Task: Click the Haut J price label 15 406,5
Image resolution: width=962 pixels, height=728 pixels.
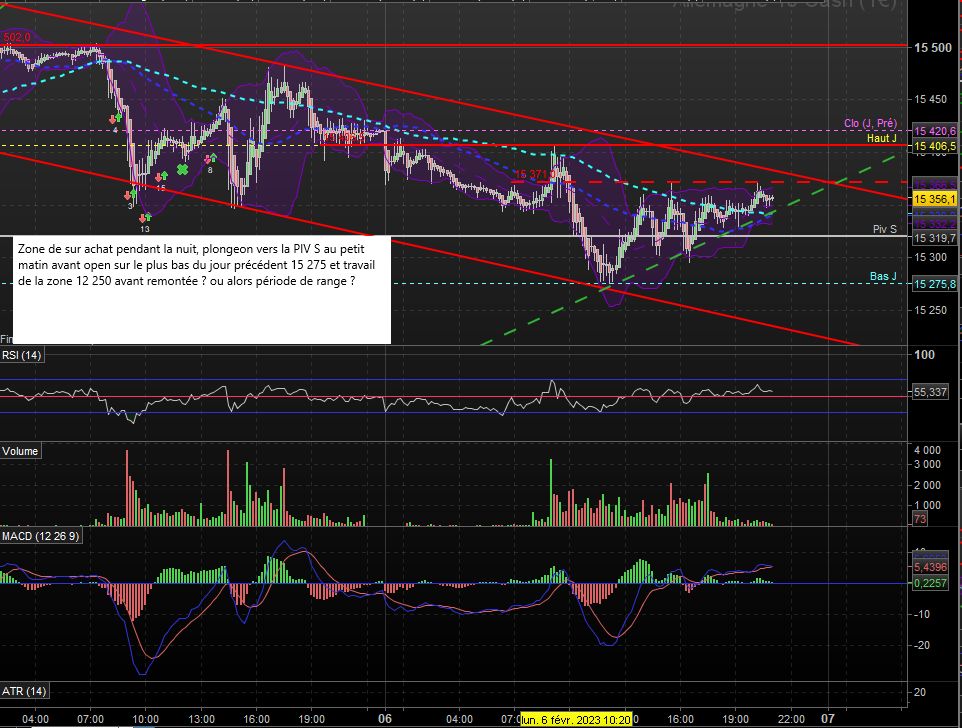Action: coord(935,146)
